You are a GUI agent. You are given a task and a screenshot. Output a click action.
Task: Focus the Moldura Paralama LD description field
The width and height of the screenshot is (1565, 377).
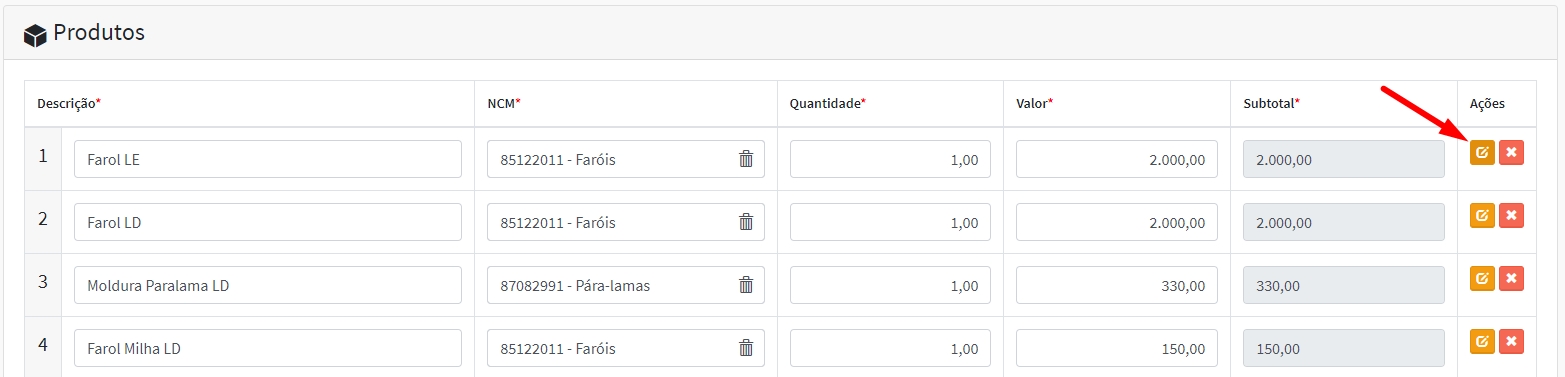coord(268,285)
